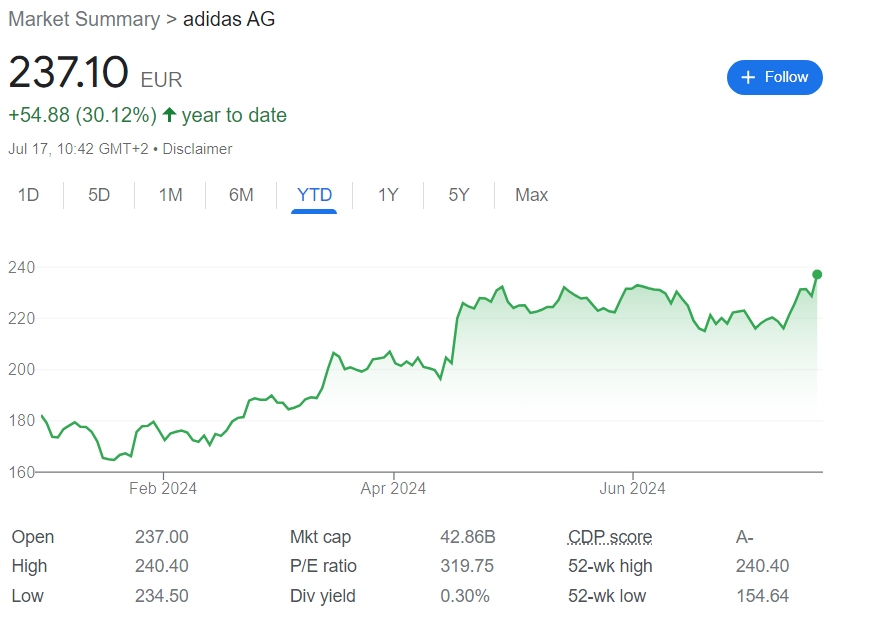Click the CDP score label

[610, 537]
